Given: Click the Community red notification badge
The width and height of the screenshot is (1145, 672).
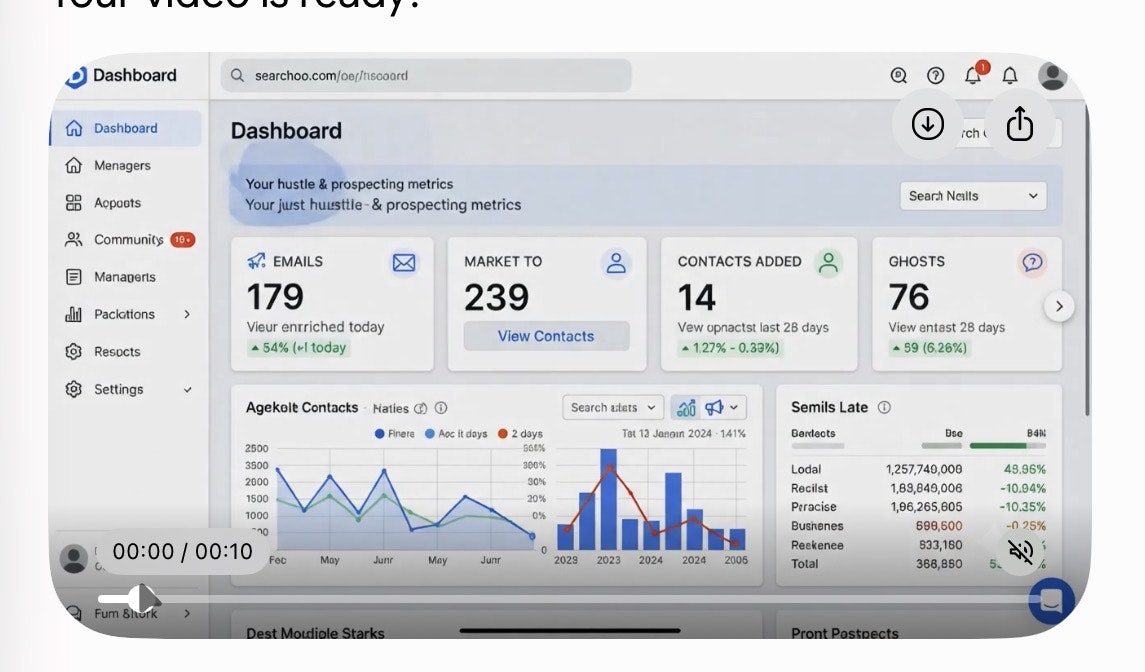Looking at the screenshot, I should pos(183,240).
